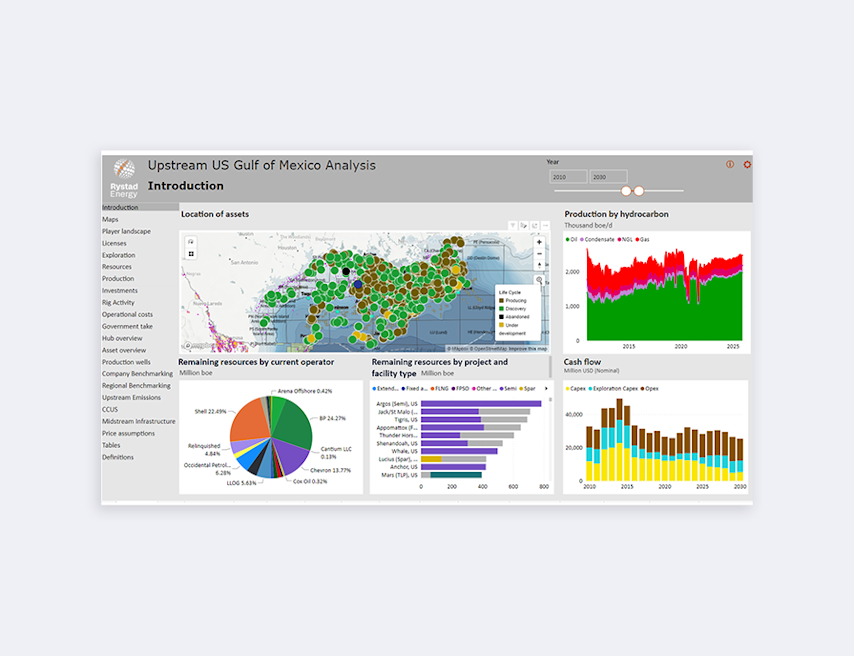Open the Player landscape page
The height and width of the screenshot is (656, 854).
[x=126, y=232]
